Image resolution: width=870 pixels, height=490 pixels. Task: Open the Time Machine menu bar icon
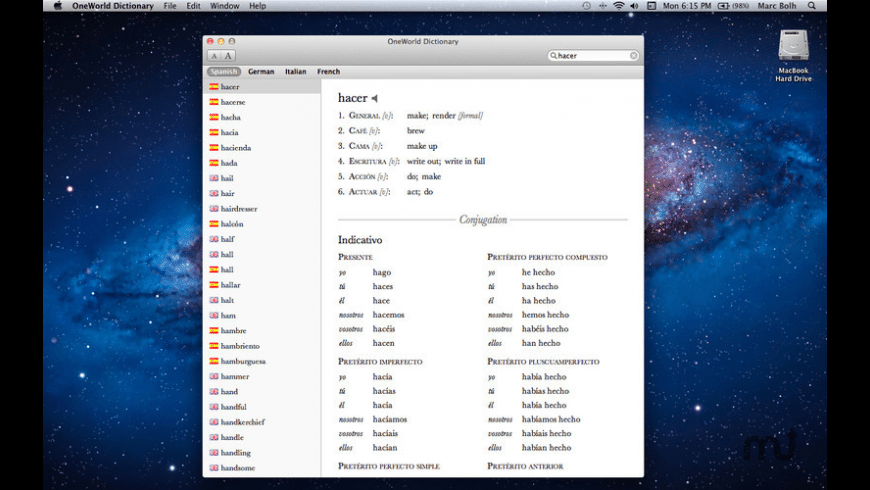click(586, 6)
